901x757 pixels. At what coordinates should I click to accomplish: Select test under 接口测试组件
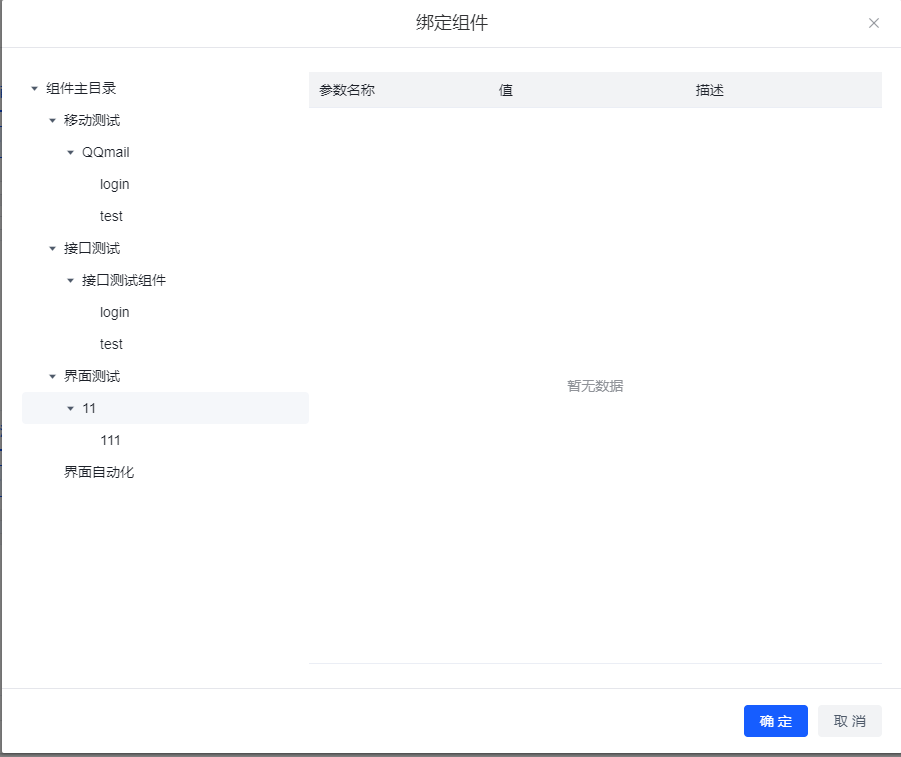[x=111, y=344]
